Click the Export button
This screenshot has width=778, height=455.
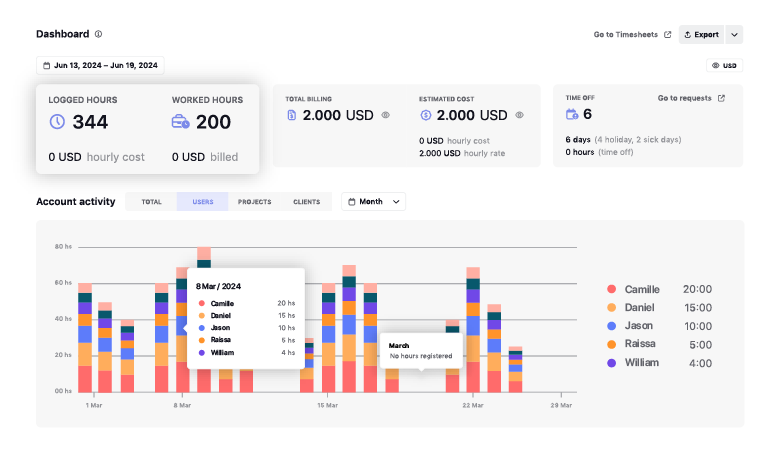(701, 34)
